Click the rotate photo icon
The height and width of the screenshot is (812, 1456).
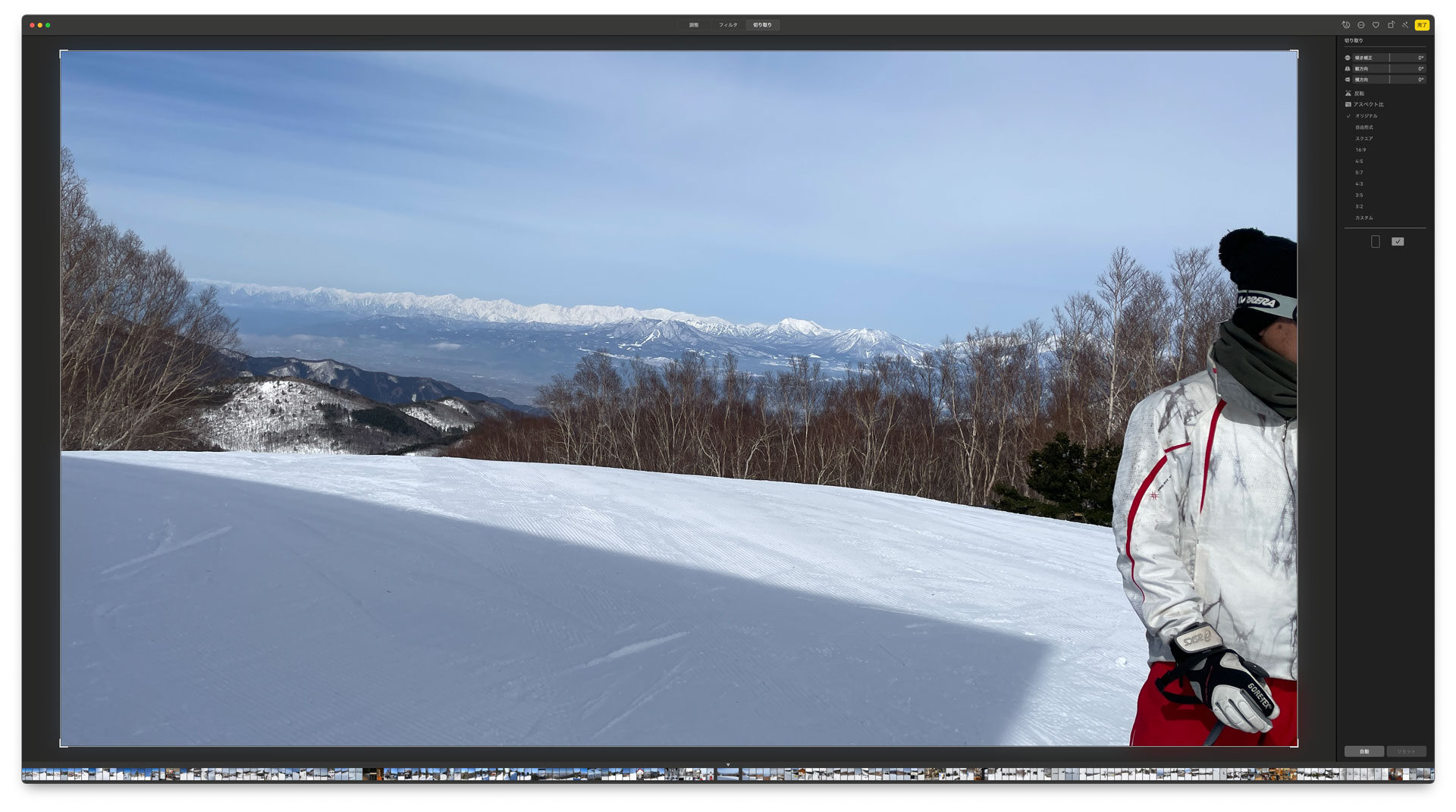pyautogui.click(x=1391, y=25)
